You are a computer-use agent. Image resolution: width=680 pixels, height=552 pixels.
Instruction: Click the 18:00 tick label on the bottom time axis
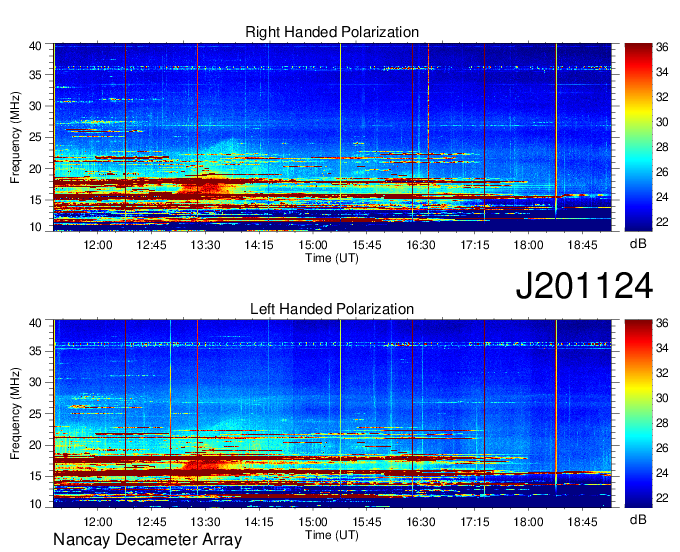(x=528, y=522)
